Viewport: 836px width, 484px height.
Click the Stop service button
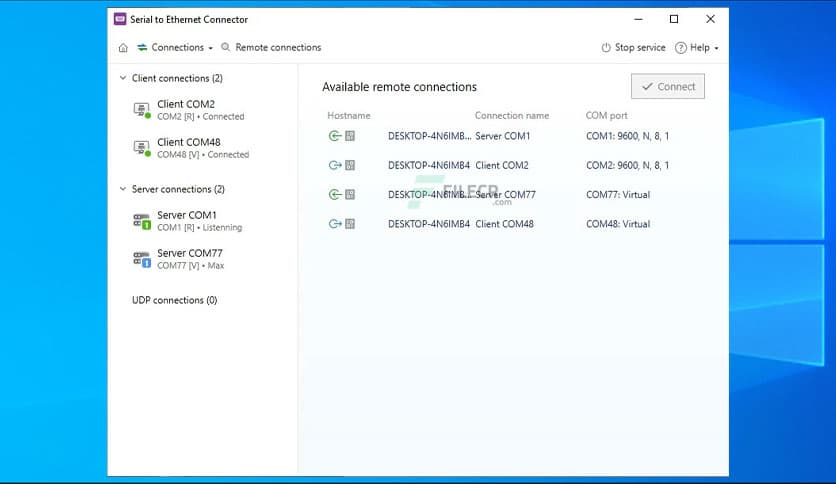click(633, 48)
